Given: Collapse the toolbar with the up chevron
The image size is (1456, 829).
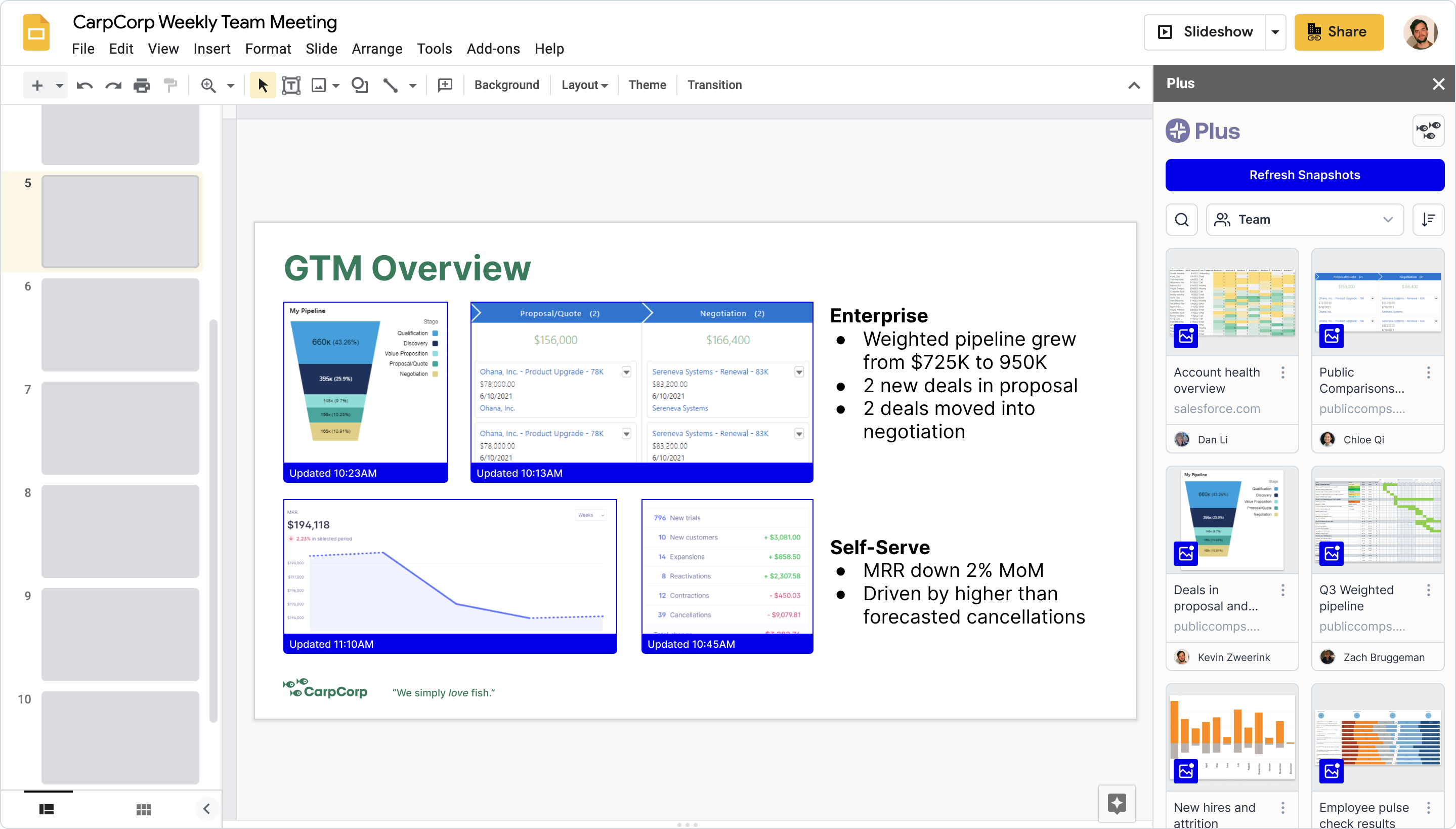Looking at the screenshot, I should [x=1133, y=86].
